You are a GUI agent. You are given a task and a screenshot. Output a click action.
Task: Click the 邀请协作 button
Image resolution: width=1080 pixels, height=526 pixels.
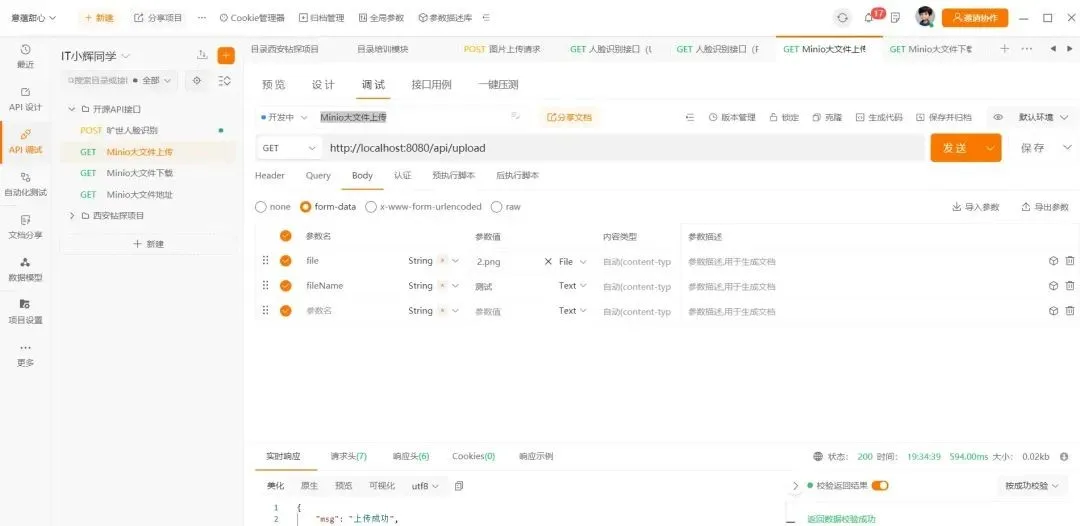coord(975,18)
